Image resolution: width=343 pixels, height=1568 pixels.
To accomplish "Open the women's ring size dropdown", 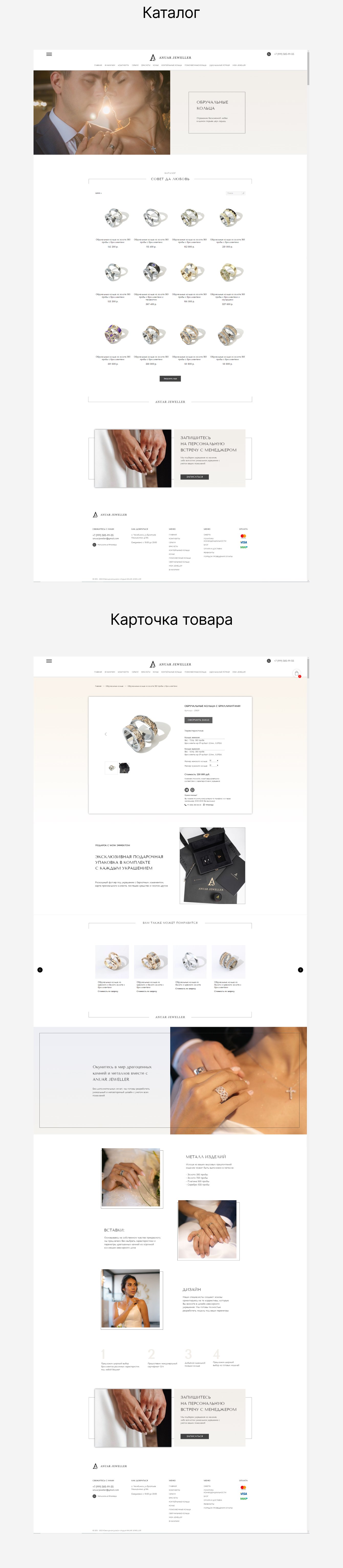I will [x=213, y=761].
